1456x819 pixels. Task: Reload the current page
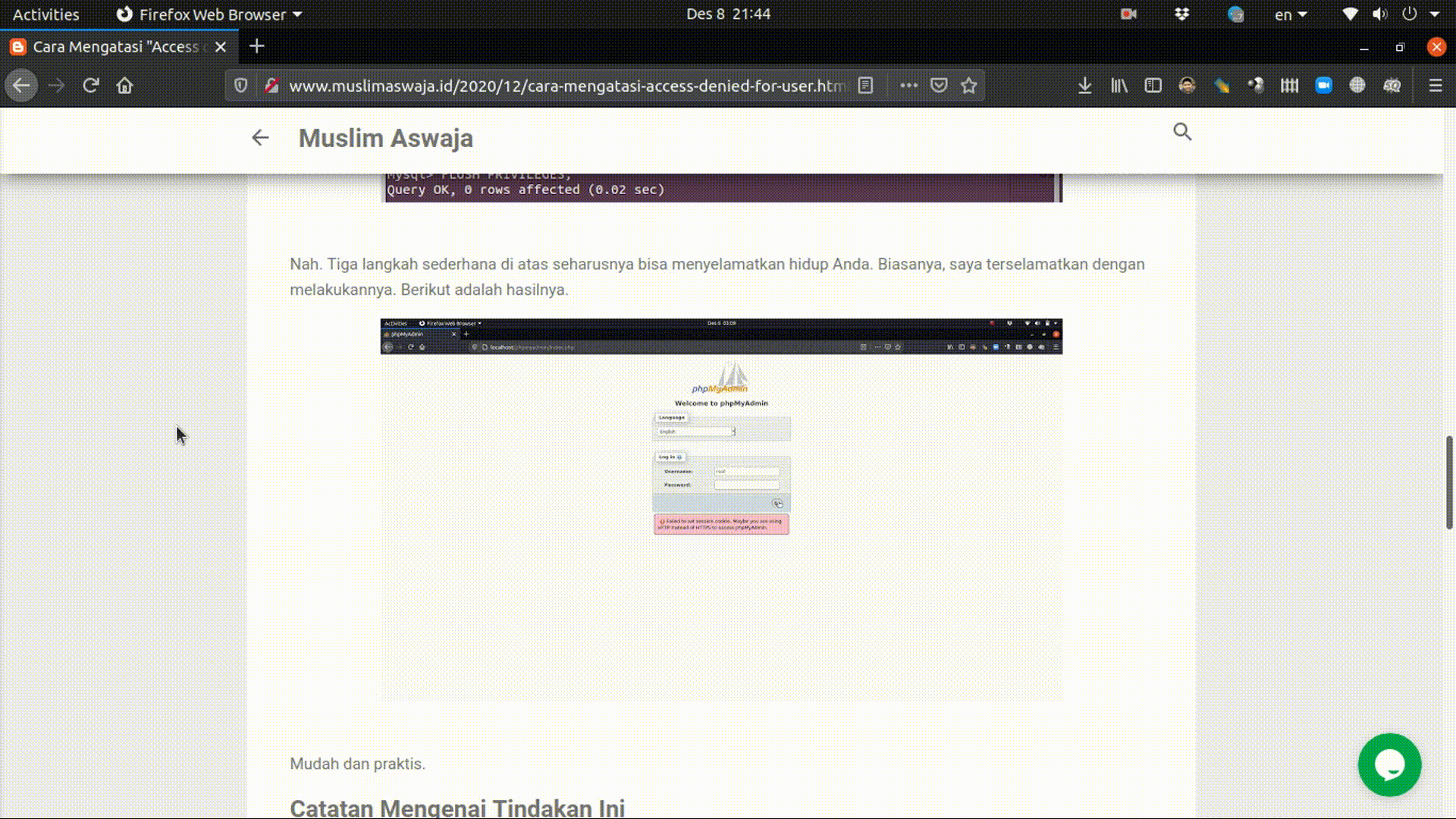pos(91,86)
